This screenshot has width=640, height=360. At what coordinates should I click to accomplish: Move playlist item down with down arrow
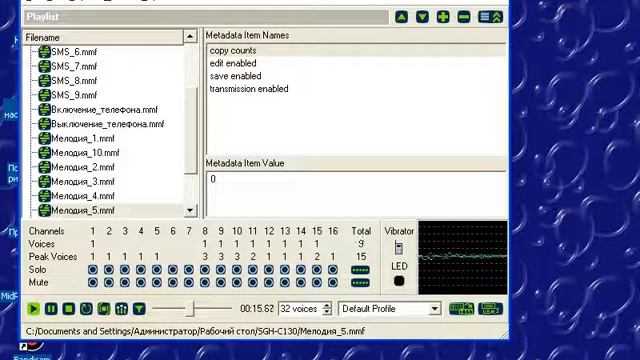click(422, 17)
